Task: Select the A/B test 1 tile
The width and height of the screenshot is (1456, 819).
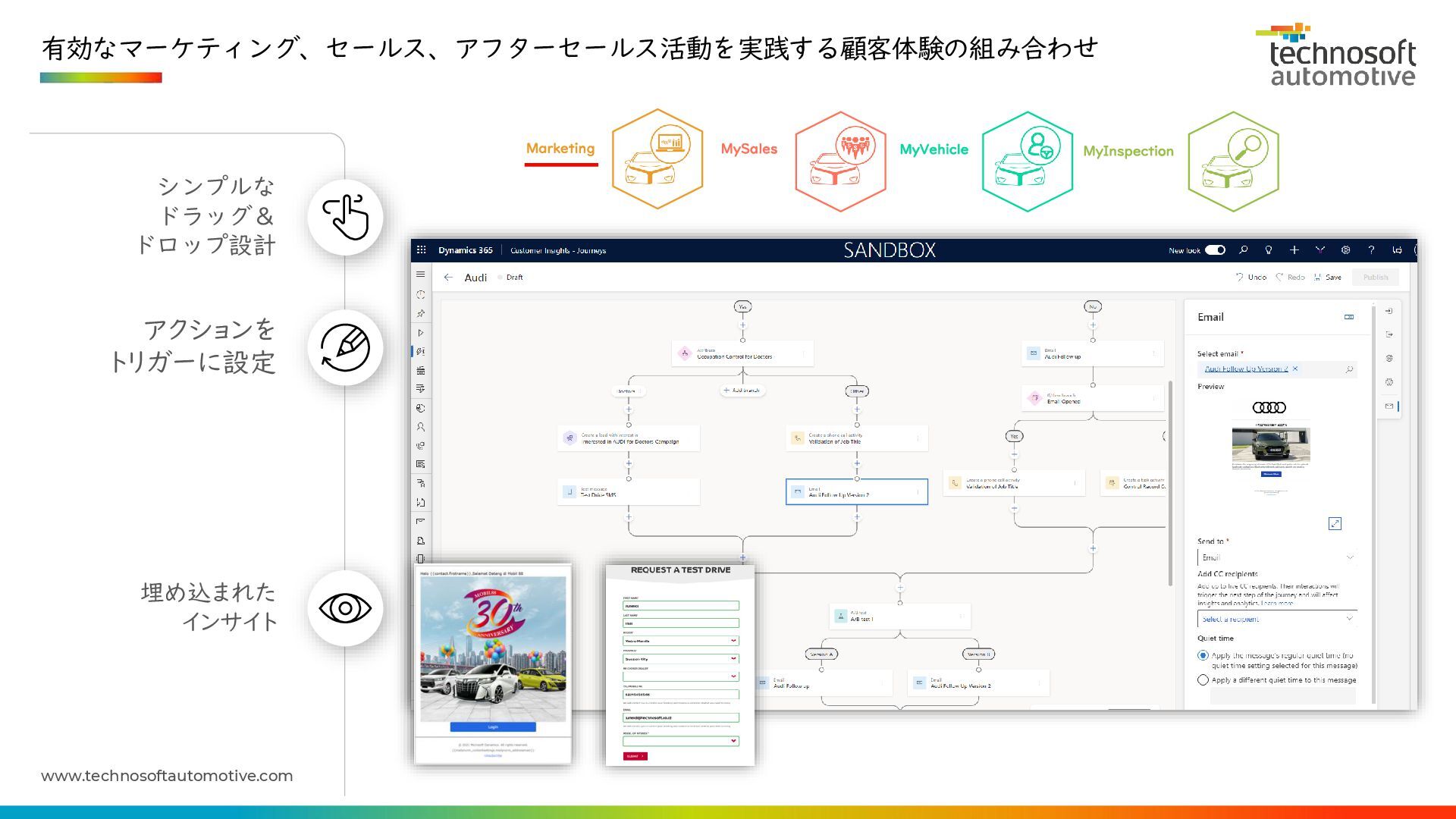Action: (900, 616)
